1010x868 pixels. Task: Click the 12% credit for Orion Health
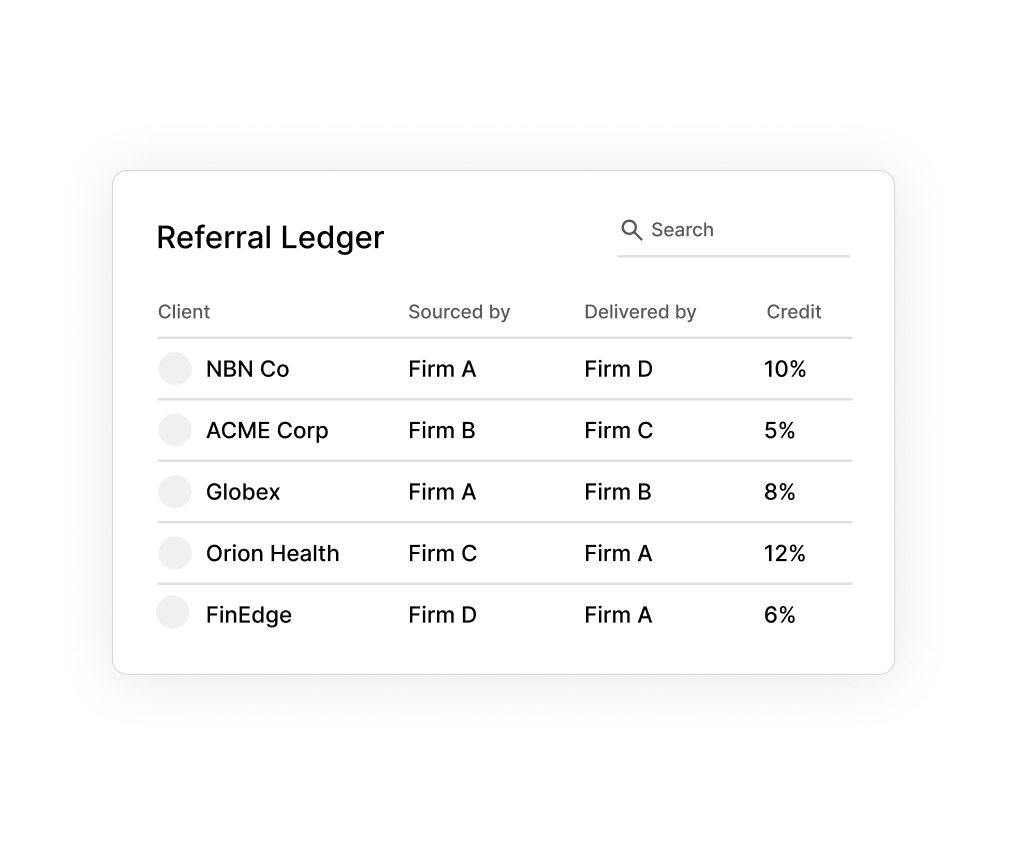pyautogui.click(x=784, y=553)
